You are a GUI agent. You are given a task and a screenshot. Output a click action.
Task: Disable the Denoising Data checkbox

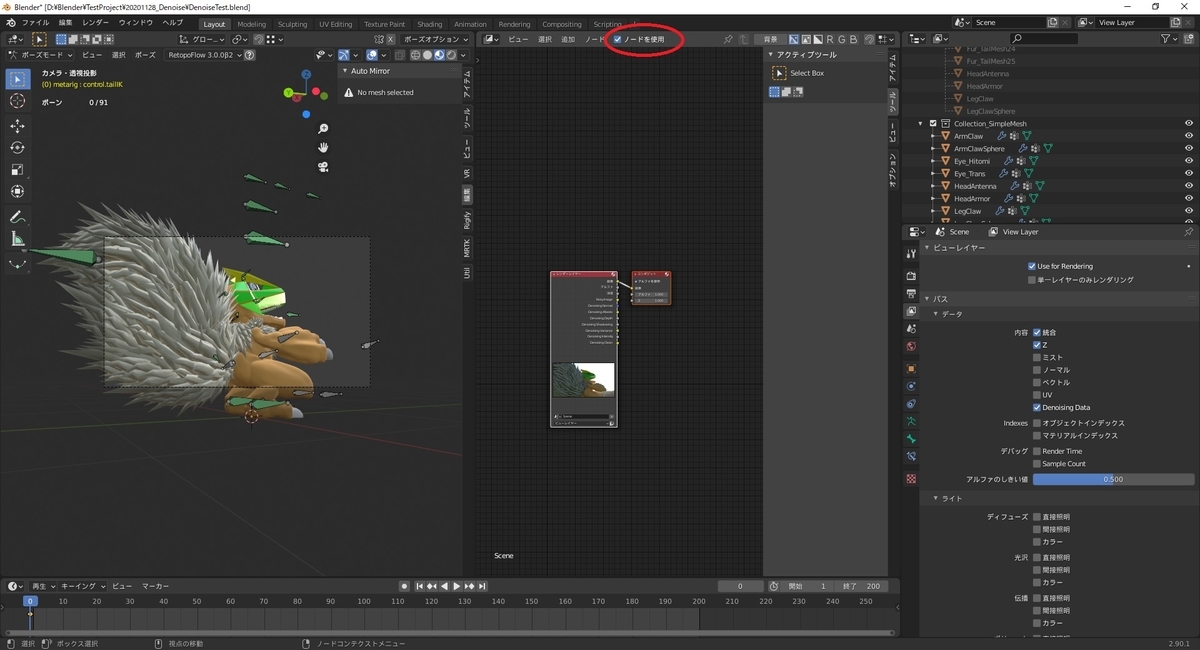1037,407
